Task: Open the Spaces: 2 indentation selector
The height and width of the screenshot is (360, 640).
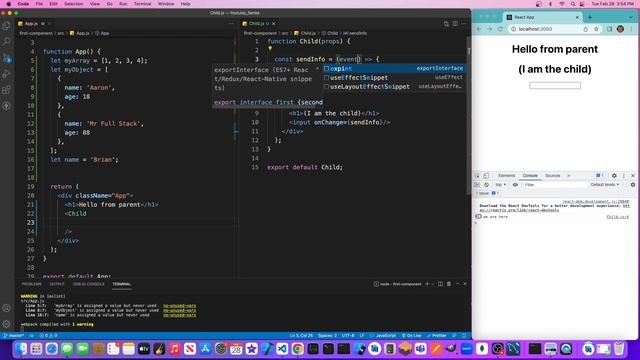Action: 327,336
